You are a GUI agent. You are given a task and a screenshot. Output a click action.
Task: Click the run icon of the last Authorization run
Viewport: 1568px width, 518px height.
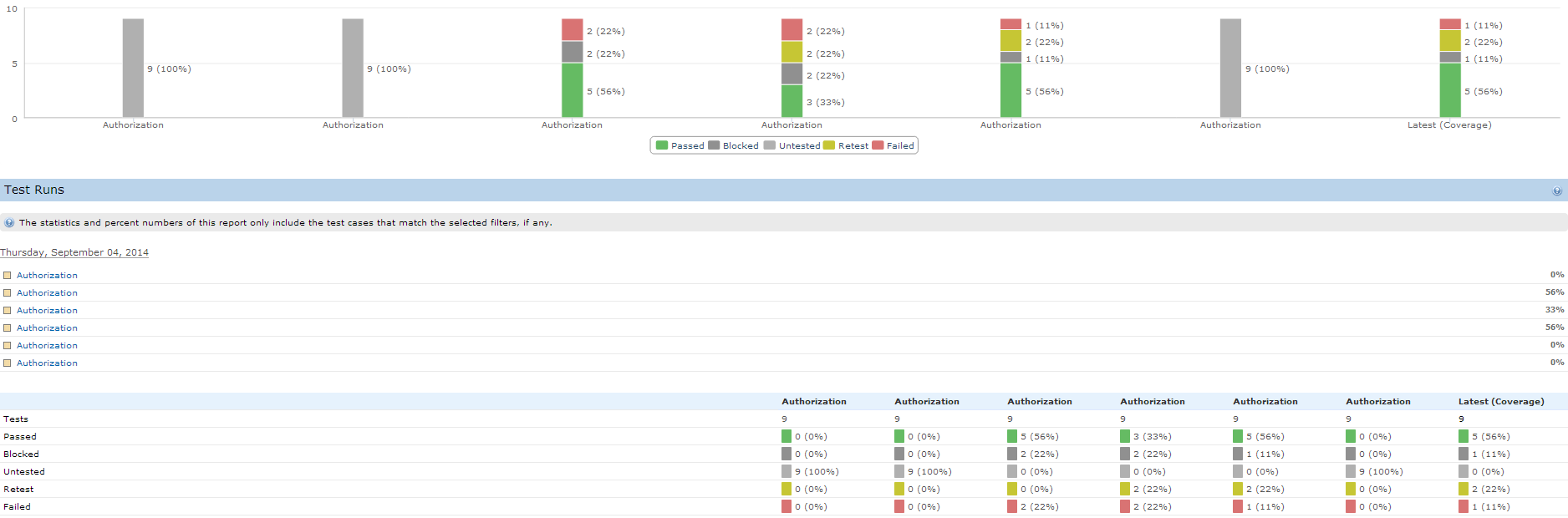pyautogui.click(x=8, y=363)
